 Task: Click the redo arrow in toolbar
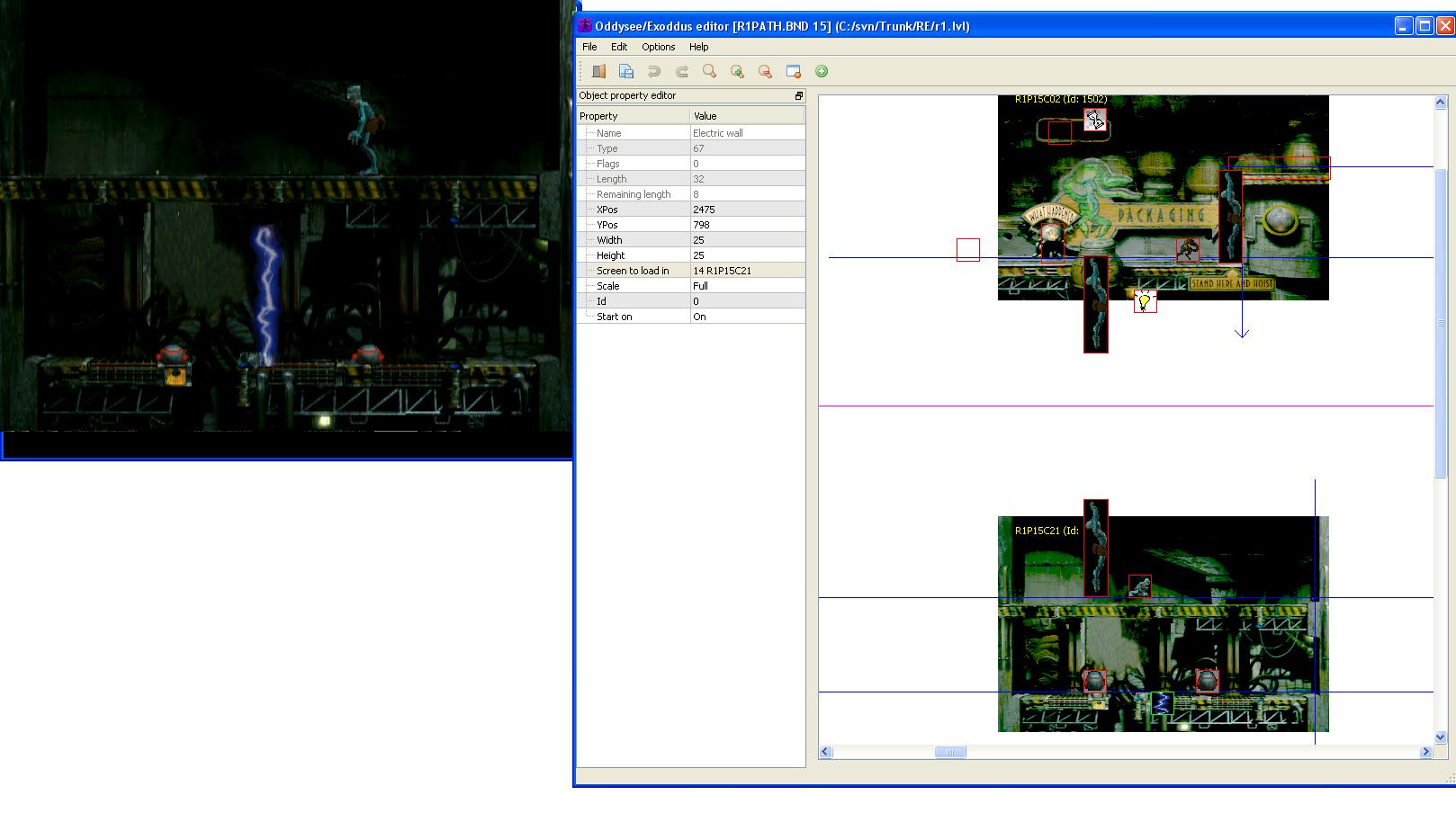[x=682, y=72]
